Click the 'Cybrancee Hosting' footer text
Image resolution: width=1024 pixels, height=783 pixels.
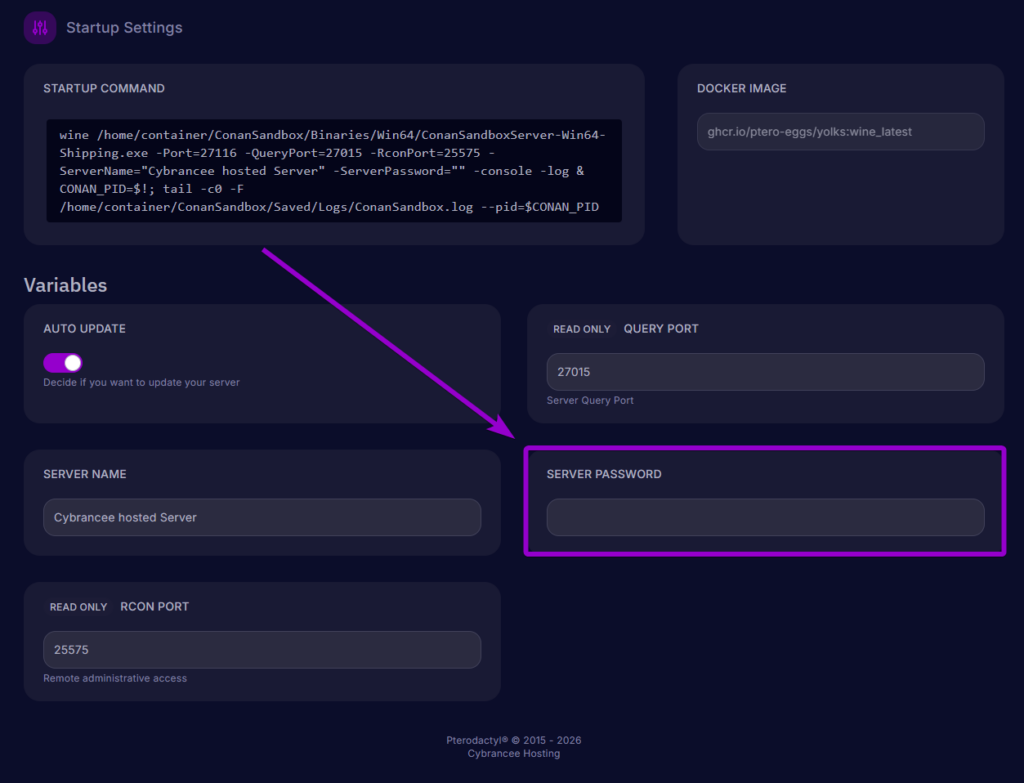coord(513,754)
